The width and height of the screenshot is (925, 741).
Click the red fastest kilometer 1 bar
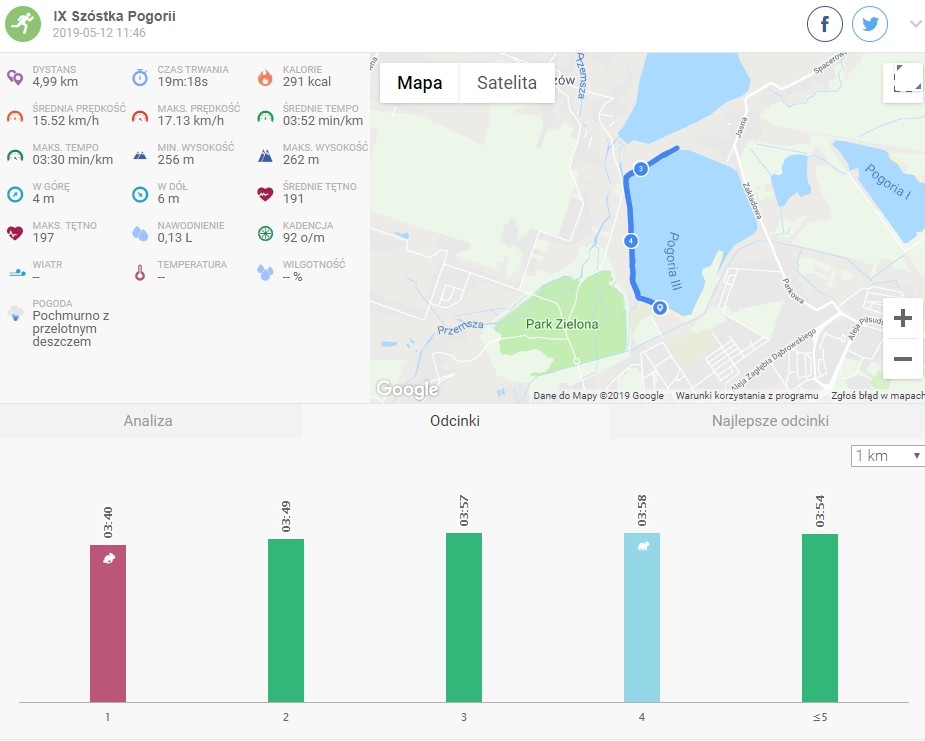pyautogui.click(x=108, y=623)
